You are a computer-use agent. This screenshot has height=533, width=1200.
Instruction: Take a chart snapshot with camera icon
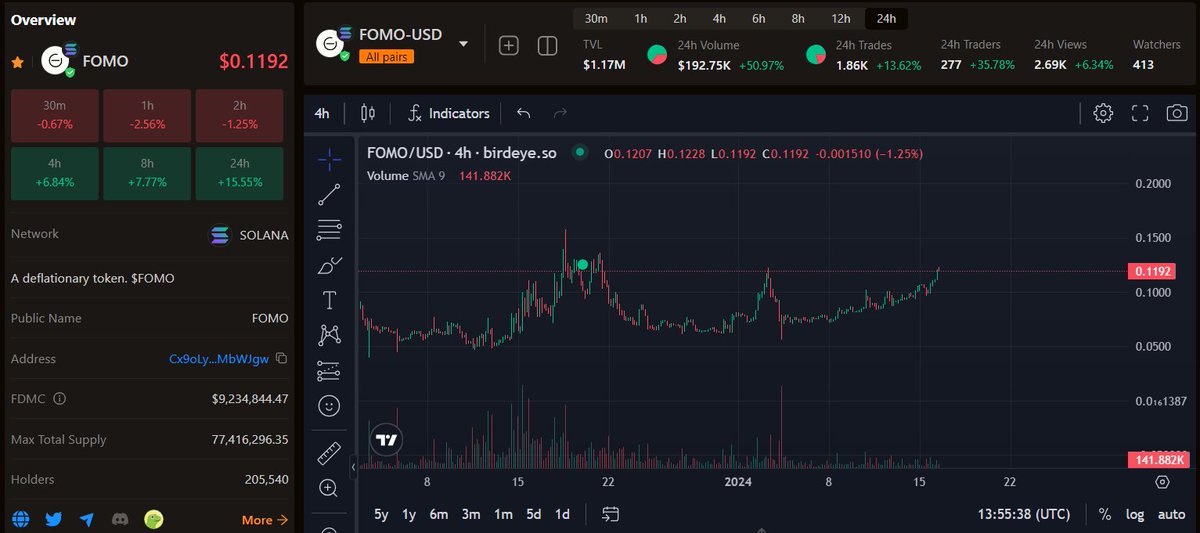click(1177, 113)
